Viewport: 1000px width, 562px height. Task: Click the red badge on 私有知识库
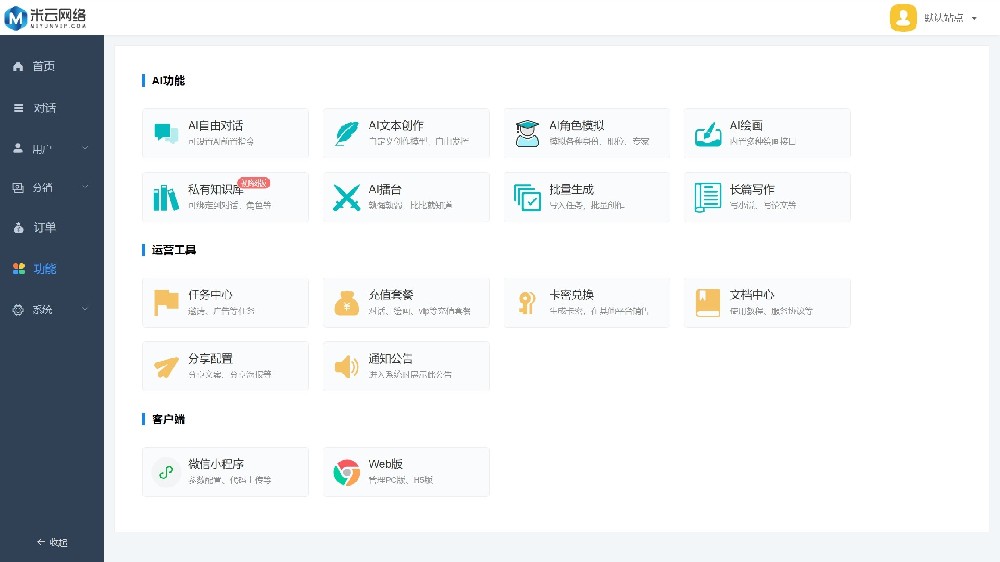(254, 183)
